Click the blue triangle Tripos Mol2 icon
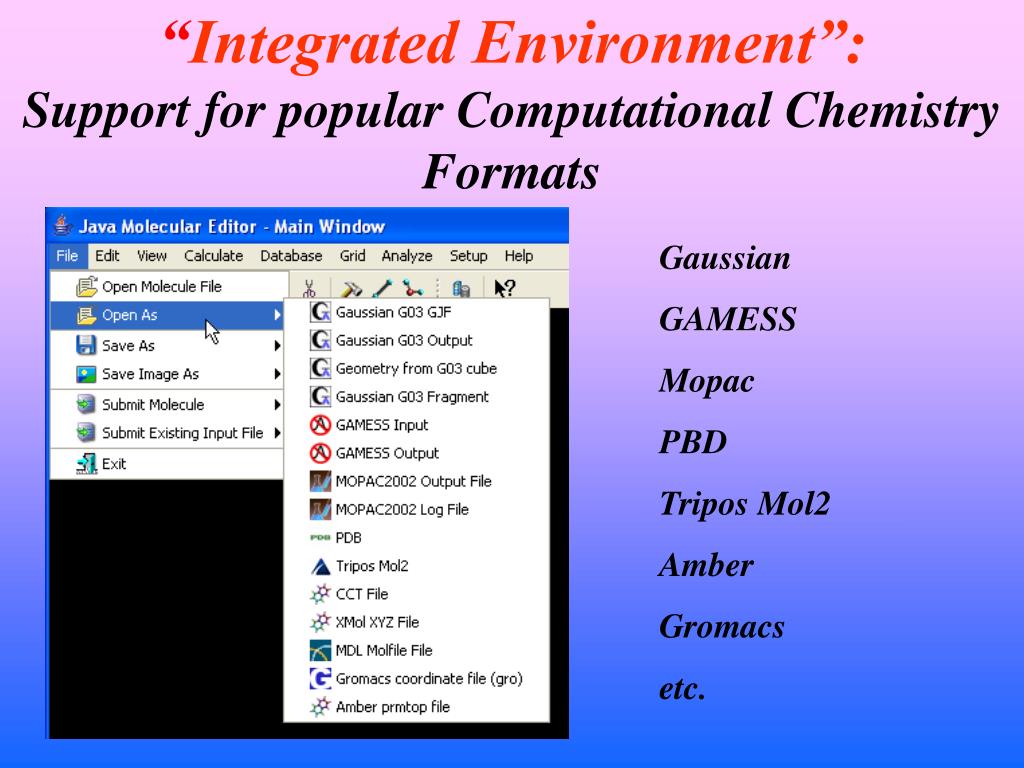This screenshot has width=1024, height=768. (320, 566)
